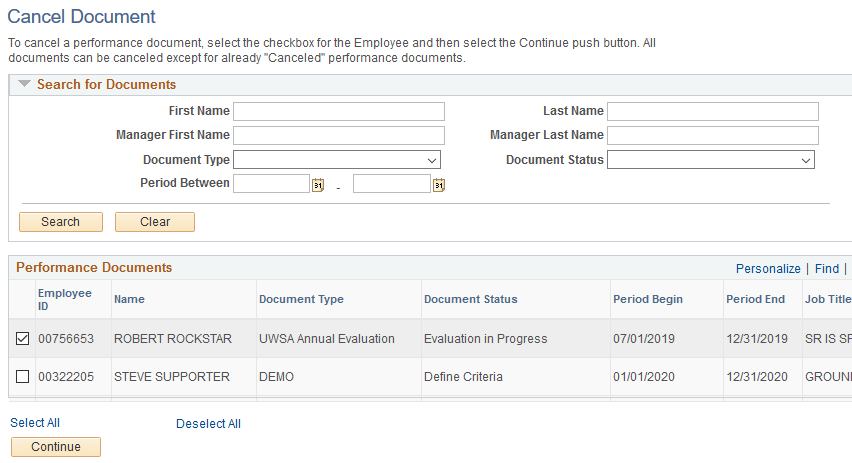Click the Cancel Document page heading

click(x=82, y=16)
